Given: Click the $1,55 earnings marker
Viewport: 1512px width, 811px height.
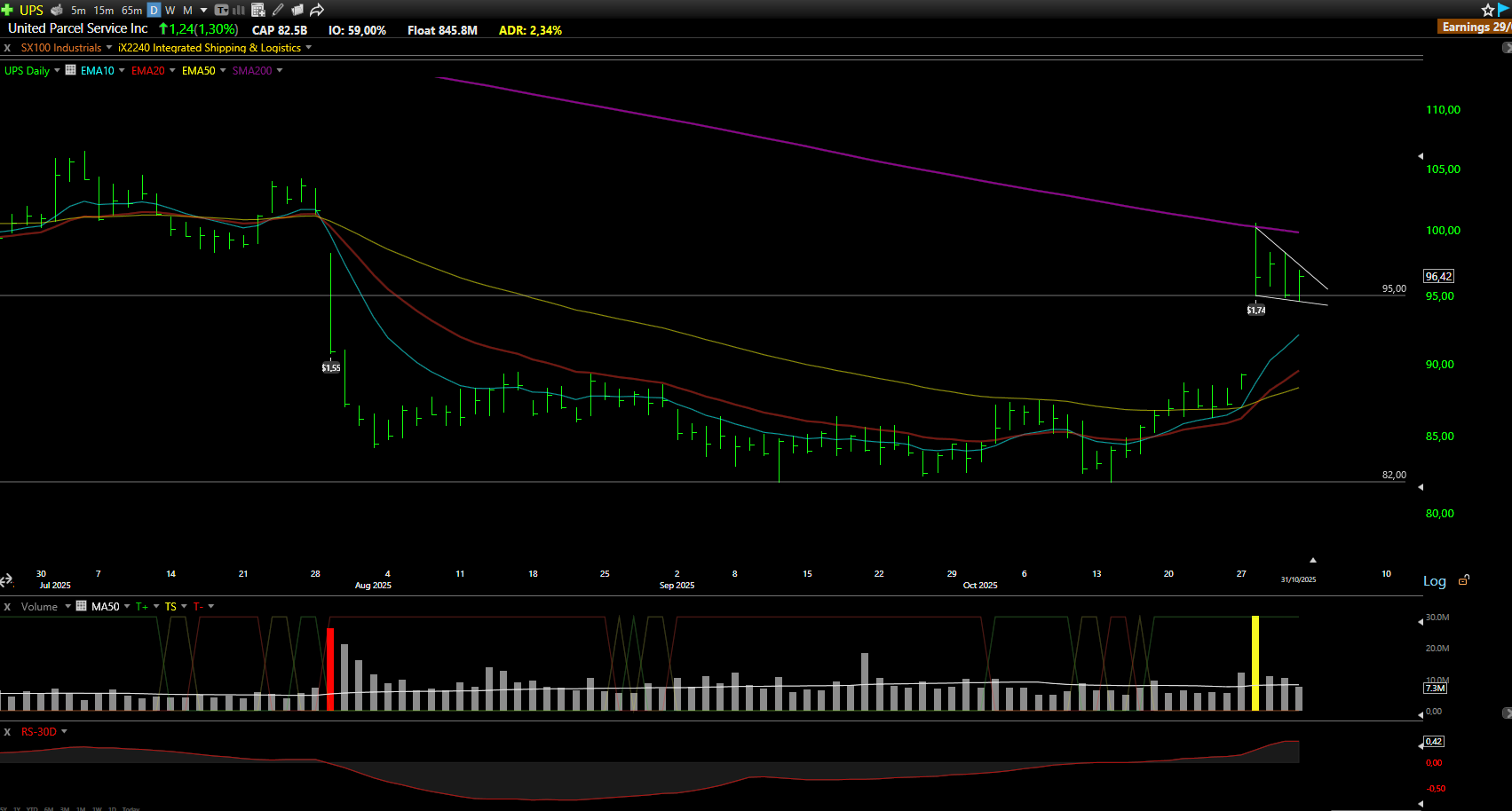Looking at the screenshot, I should (x=331, y=367).
